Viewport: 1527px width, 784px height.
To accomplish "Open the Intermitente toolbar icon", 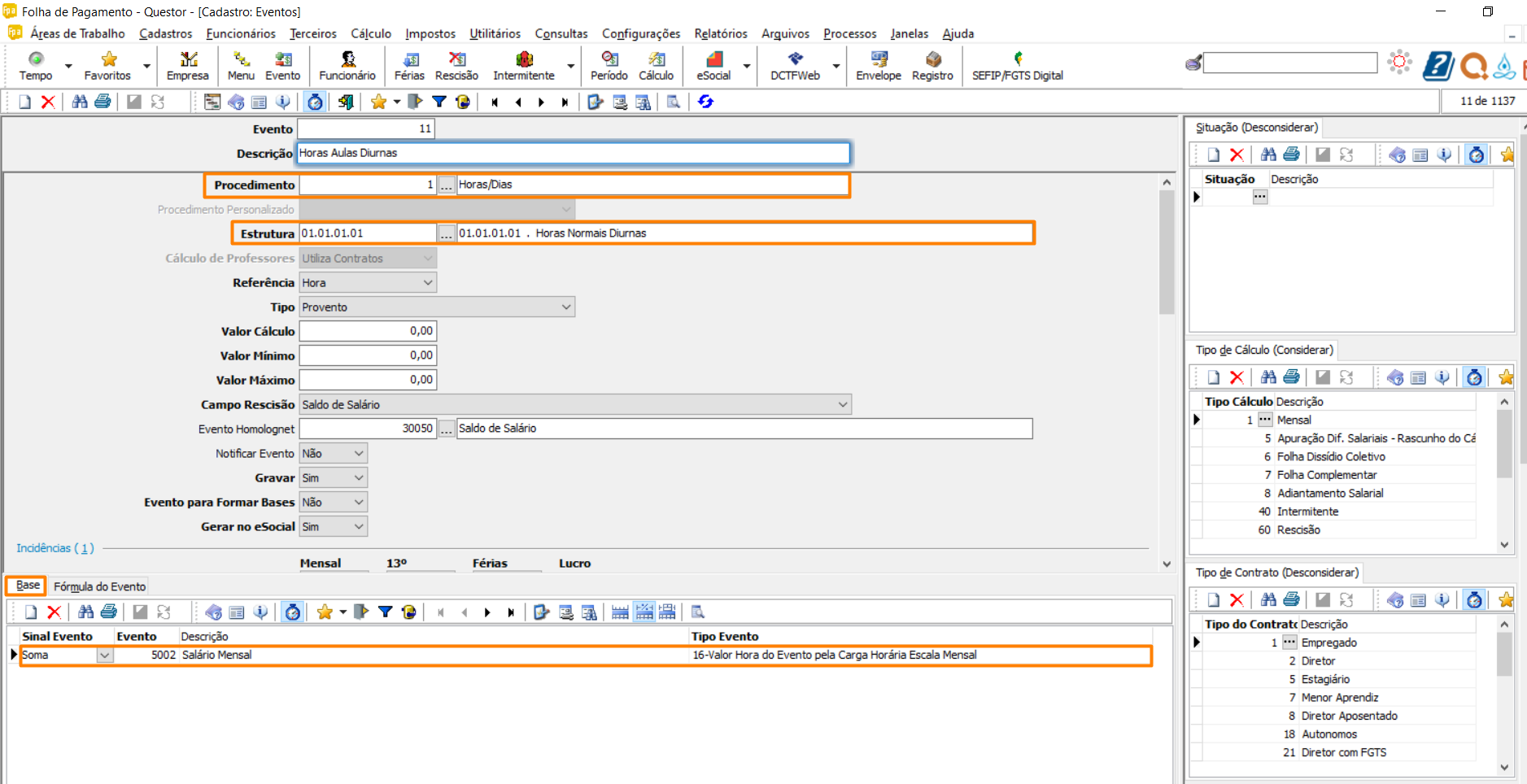I will (524, 65).
